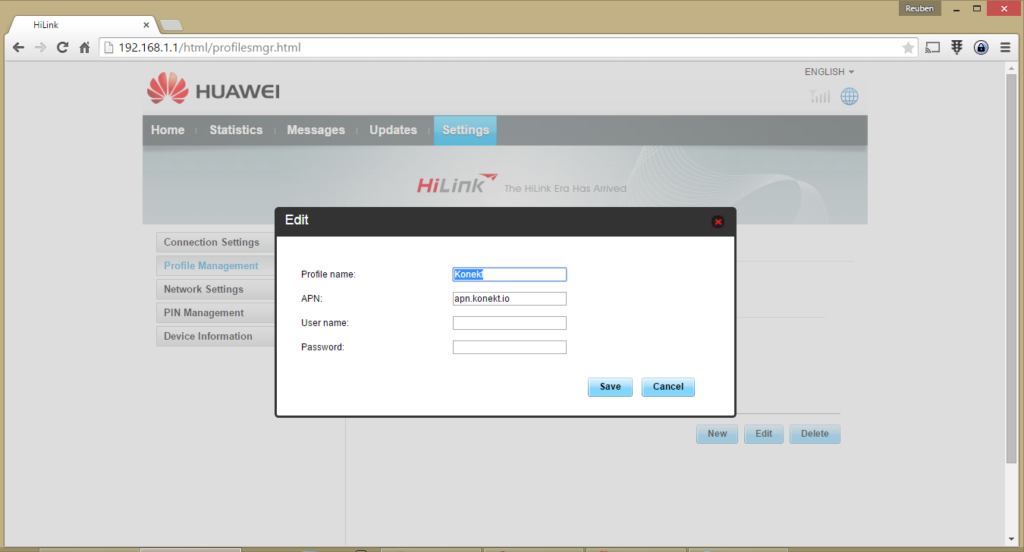This screenshot has height=552, width=1024.
Task: Click the "User name:" label
Action: click(x=325, y=323)
